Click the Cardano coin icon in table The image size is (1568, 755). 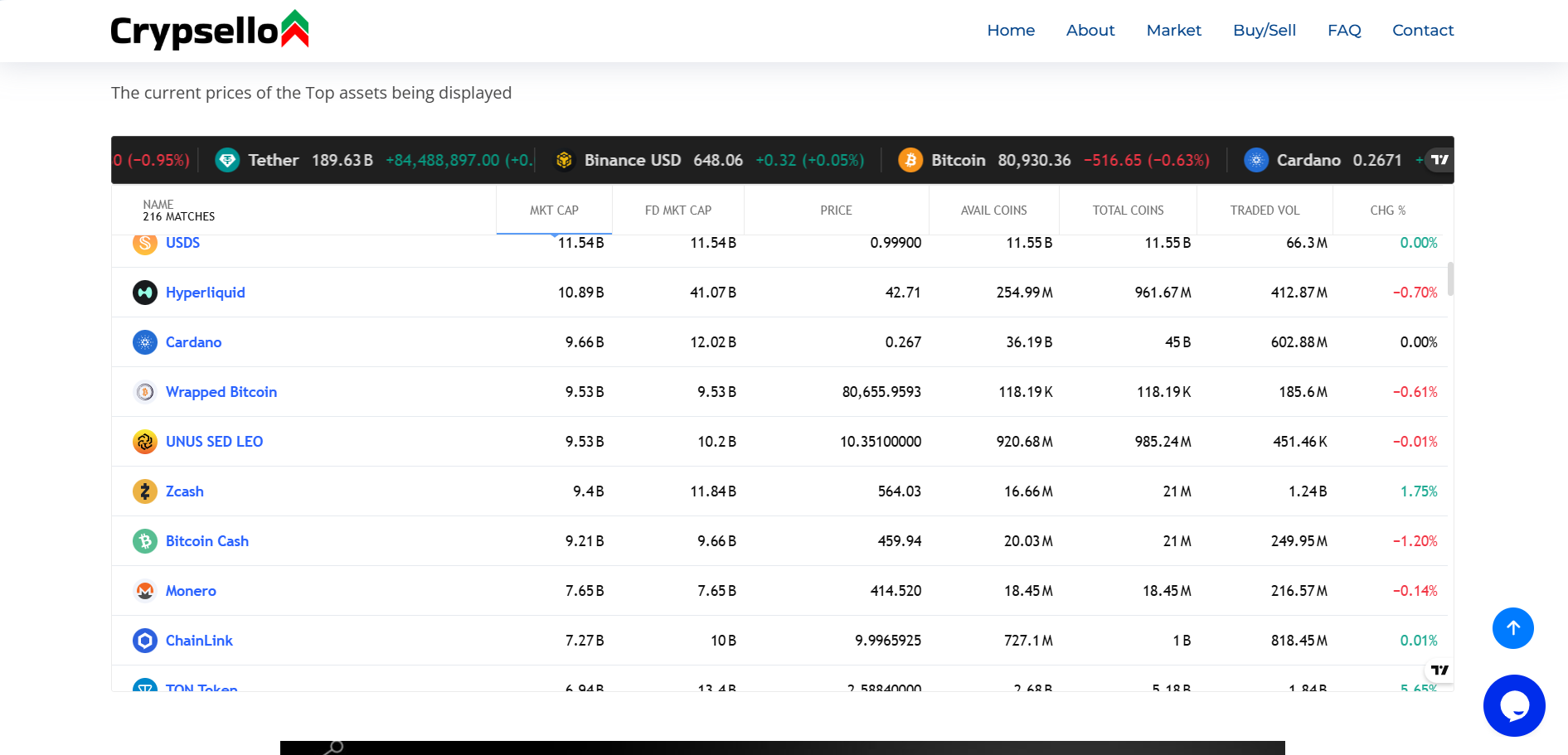(145, 342)
